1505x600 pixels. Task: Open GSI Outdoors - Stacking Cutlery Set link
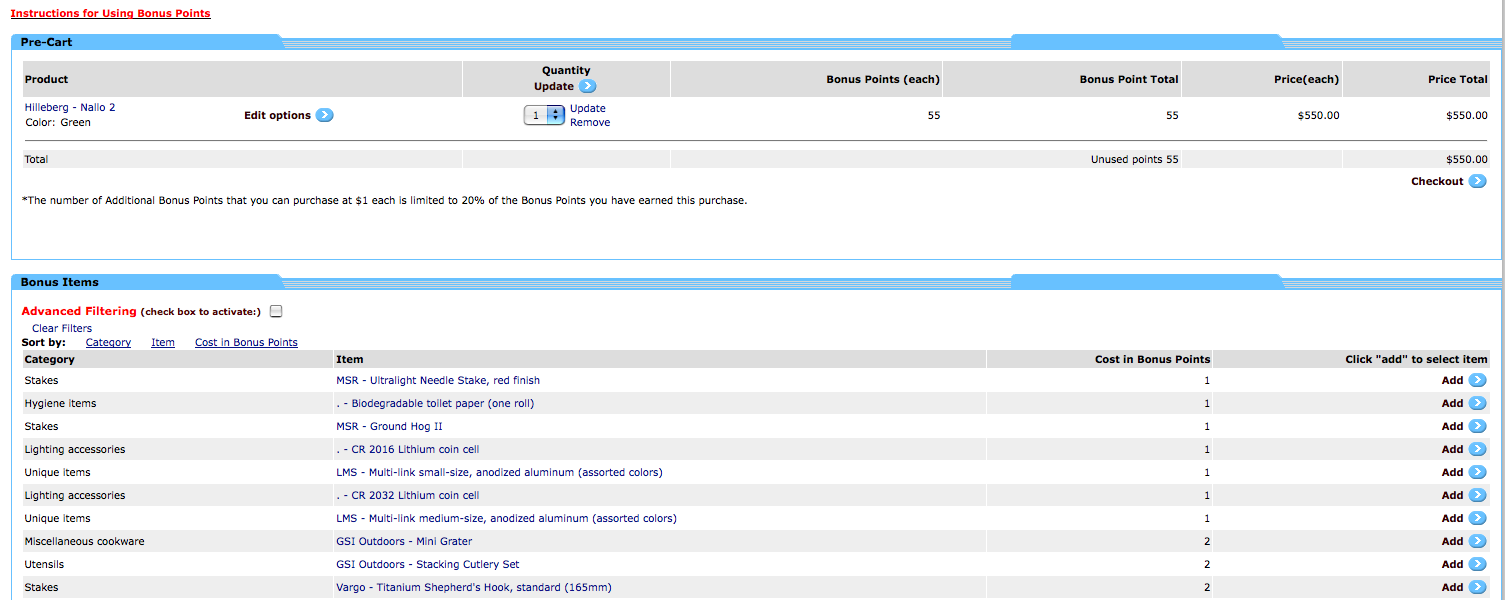click(428, 564)
